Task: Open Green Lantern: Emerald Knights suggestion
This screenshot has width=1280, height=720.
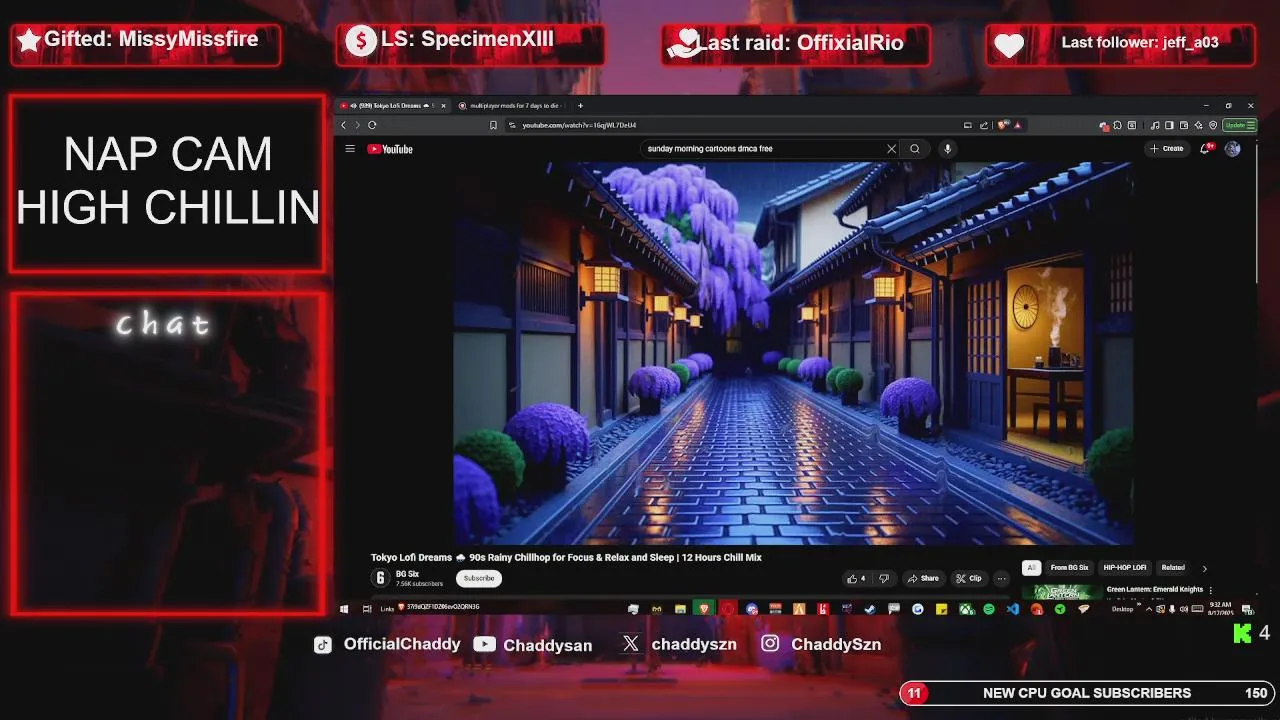Action: pyautogui.click(x=1155, y=590)
